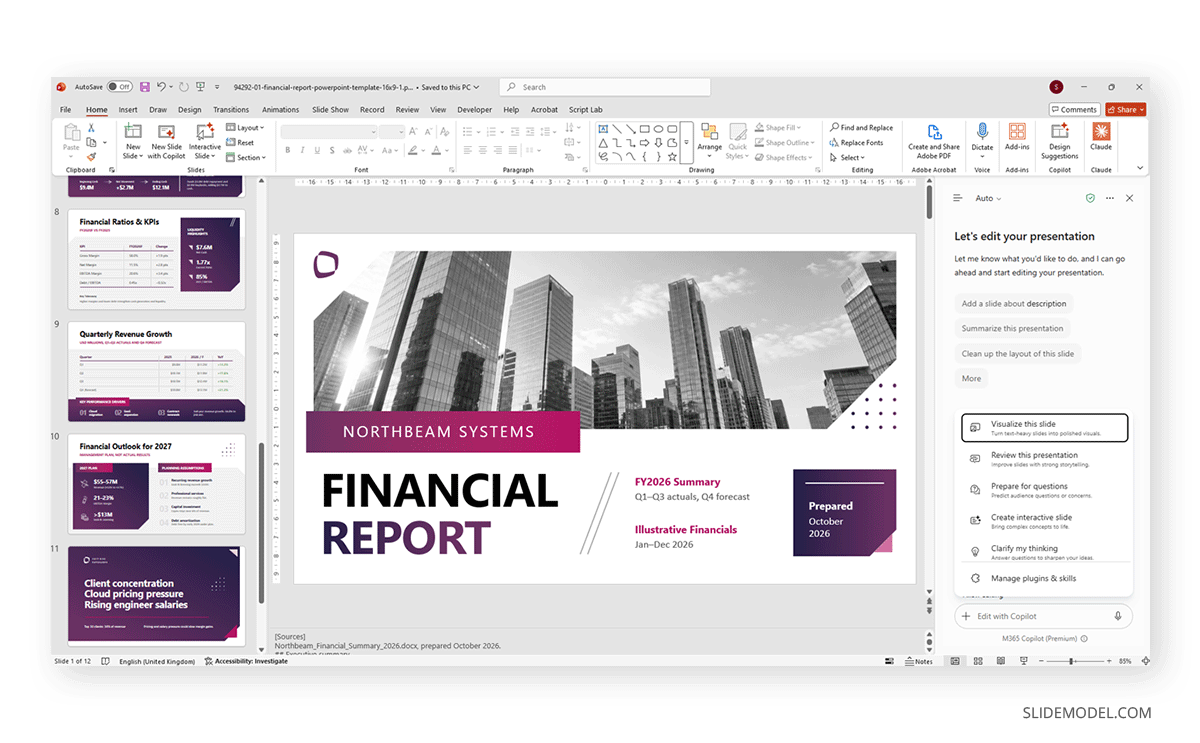Open the Add-ins button
The width and height of the screenshot is (1200, 743).
coord(1017,137)
